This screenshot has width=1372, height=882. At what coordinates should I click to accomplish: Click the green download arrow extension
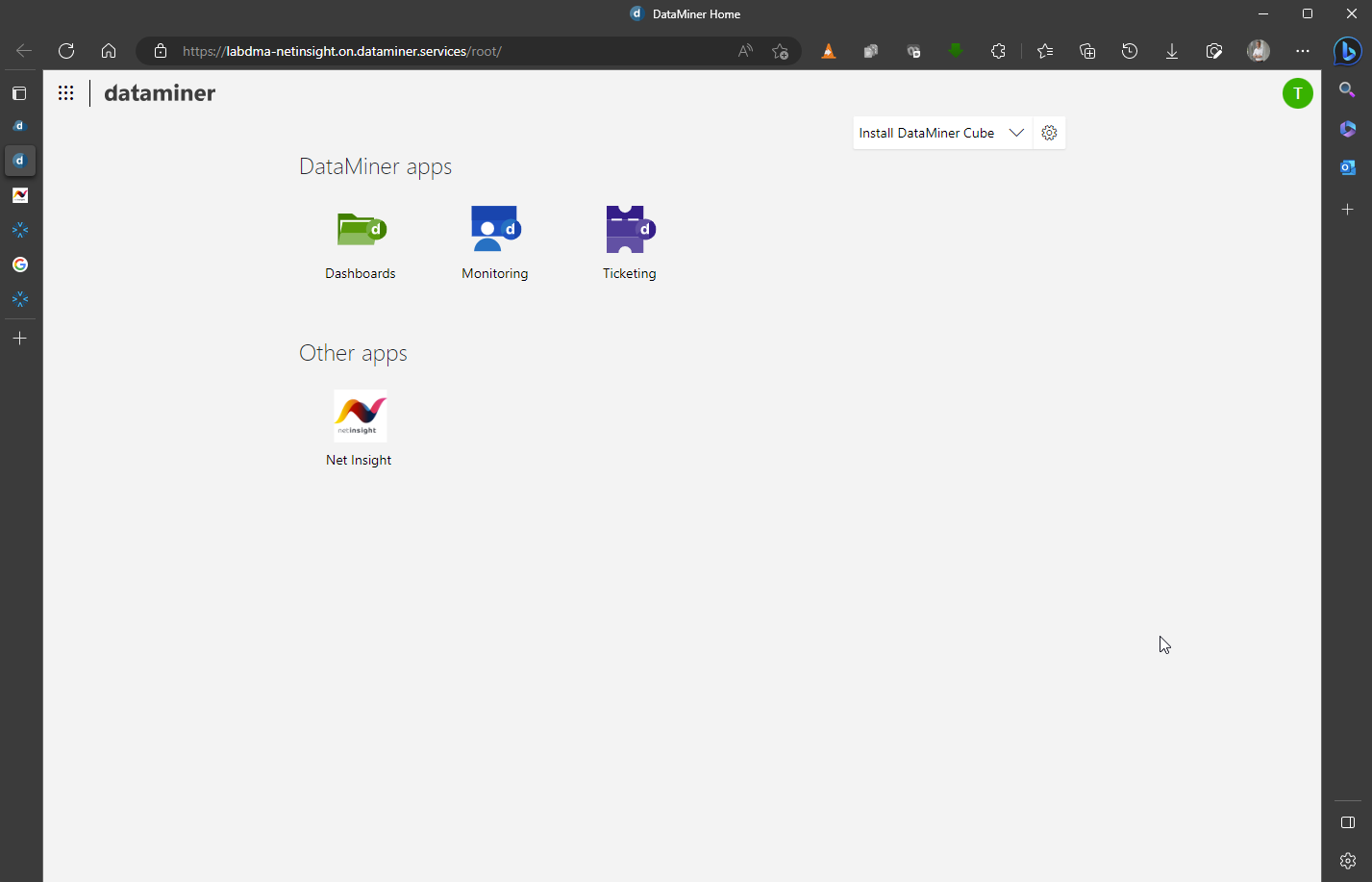(956, 51)
